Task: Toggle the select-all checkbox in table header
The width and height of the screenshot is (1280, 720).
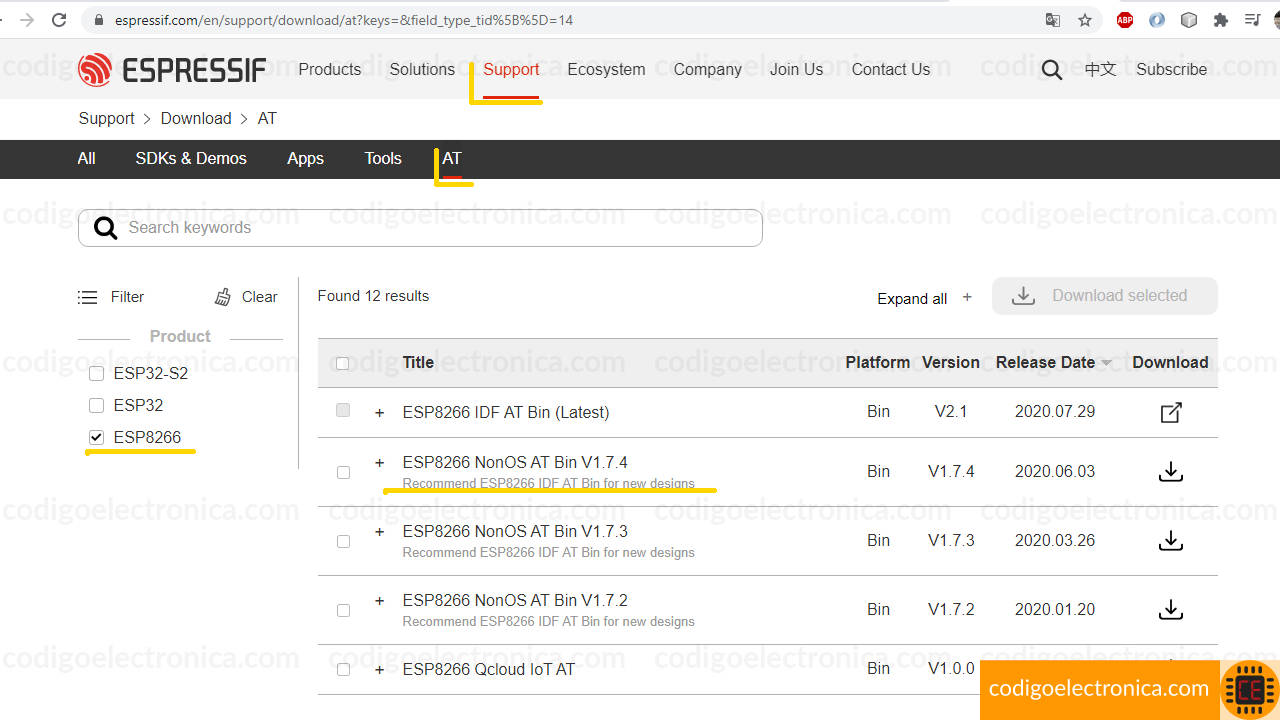Action: 343,363
